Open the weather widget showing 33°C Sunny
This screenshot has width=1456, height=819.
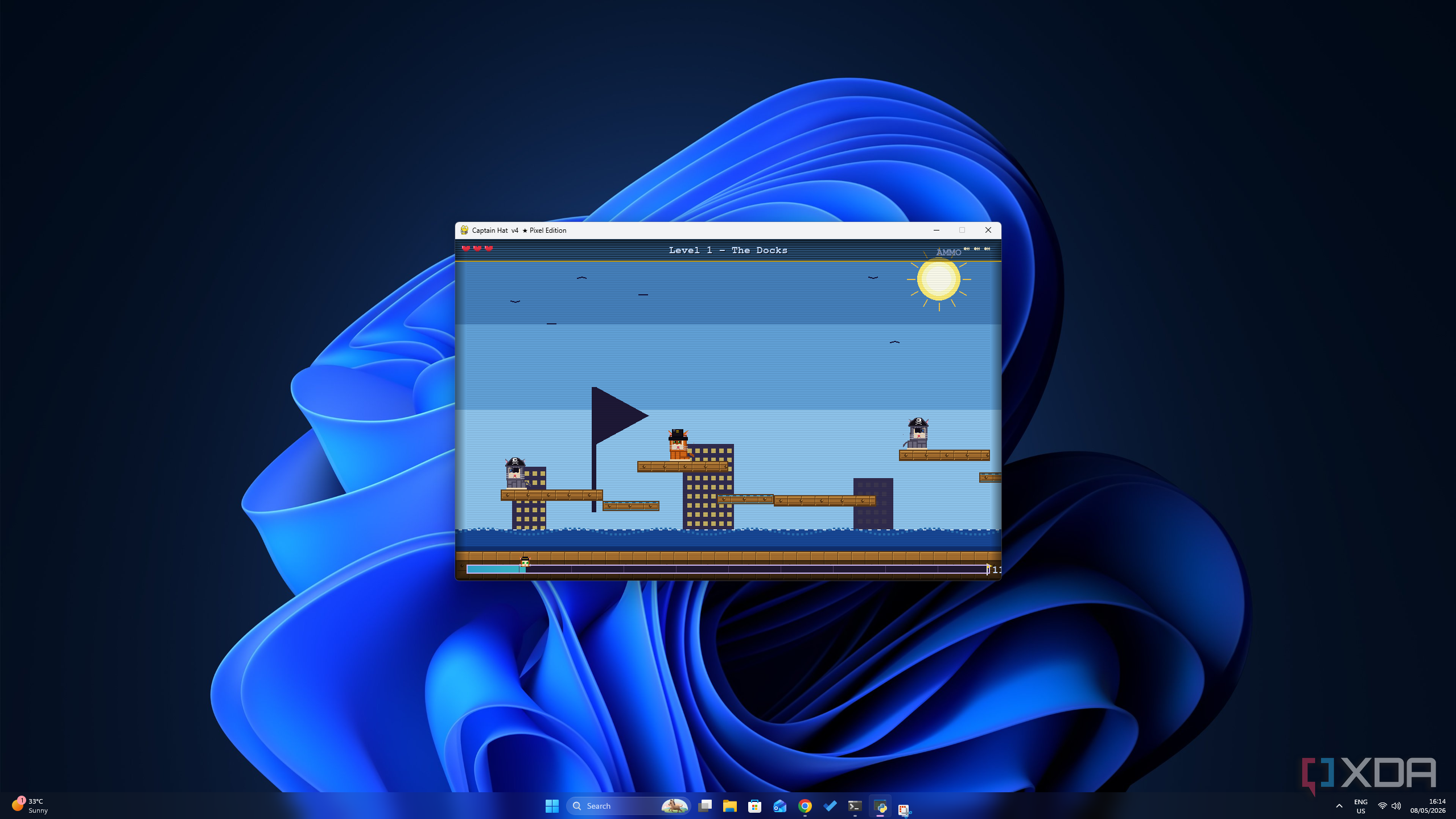coord(31,806)
